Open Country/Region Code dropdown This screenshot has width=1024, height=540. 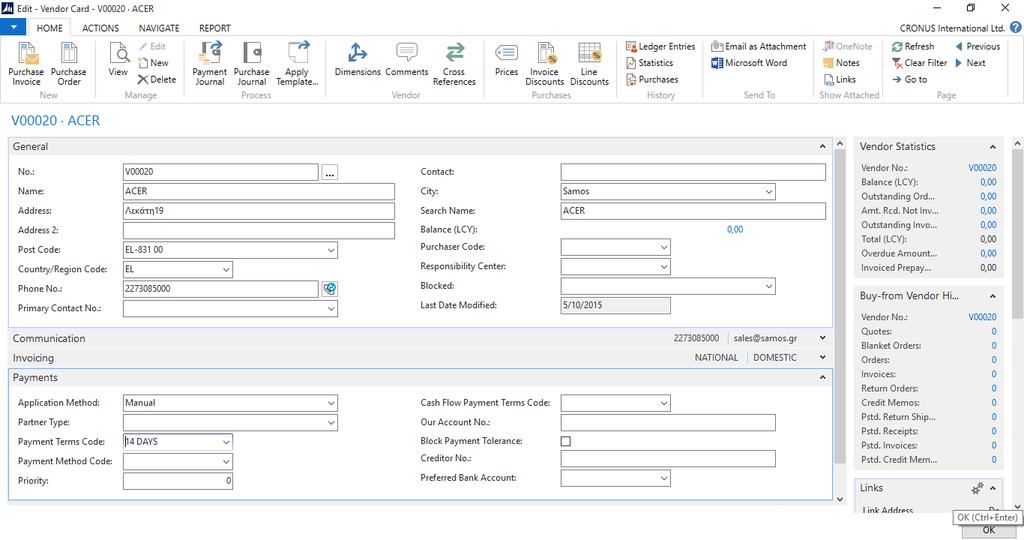pyautogui.click(x=226, y=270)
